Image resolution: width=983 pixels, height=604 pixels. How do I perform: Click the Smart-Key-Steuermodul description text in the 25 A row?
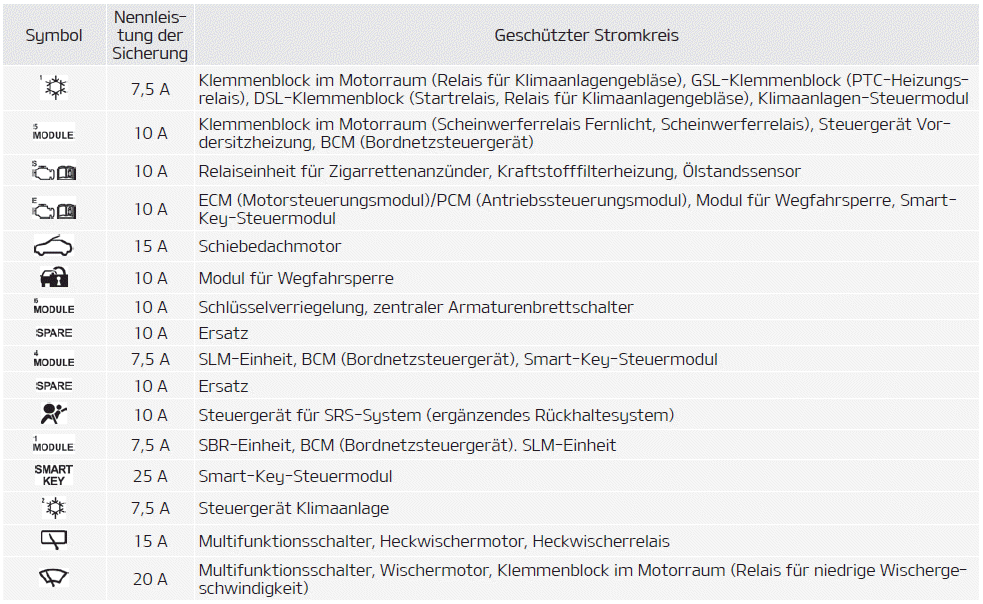pos(295,476)
